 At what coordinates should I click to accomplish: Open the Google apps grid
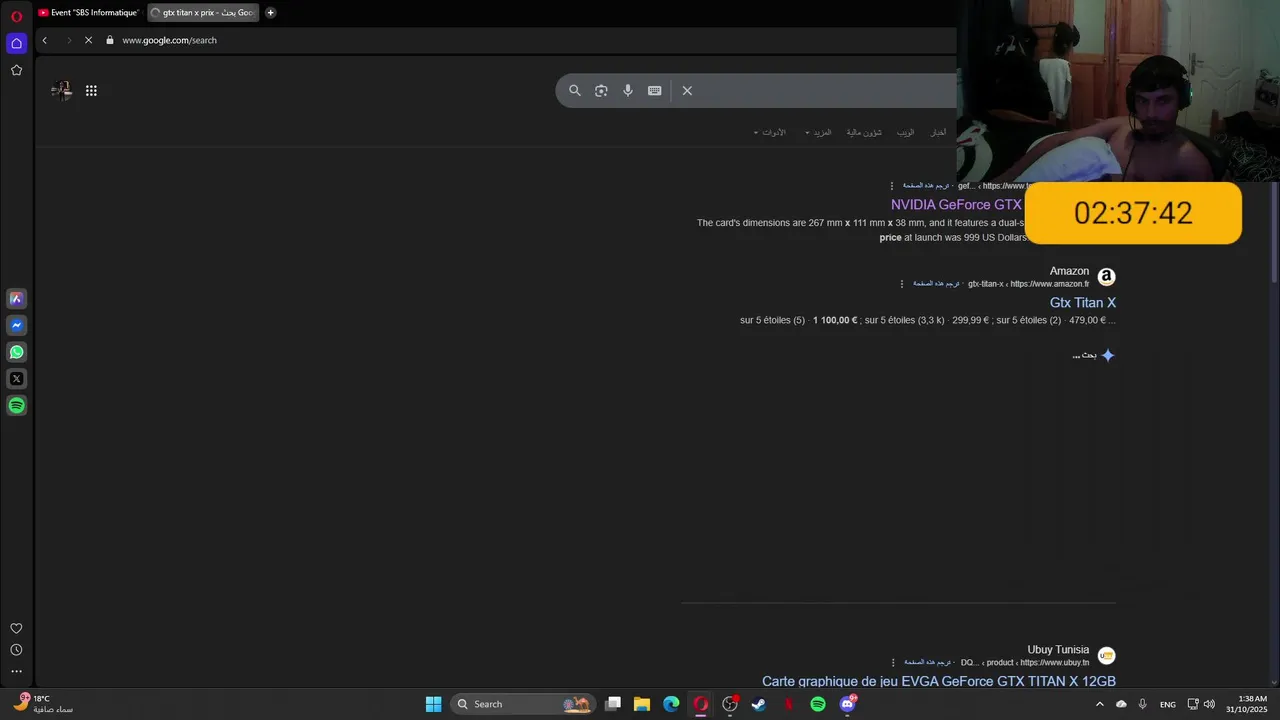point(91,91)
